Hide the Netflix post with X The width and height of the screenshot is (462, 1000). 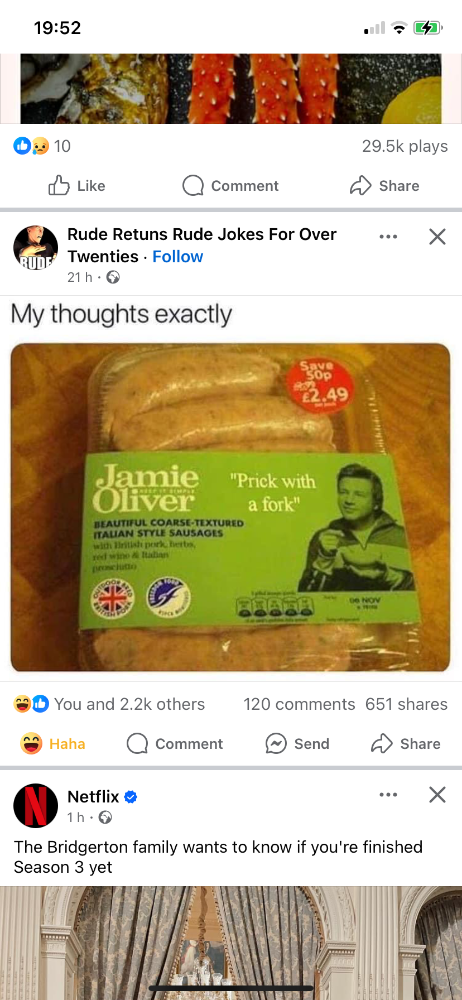coord(437,795)
